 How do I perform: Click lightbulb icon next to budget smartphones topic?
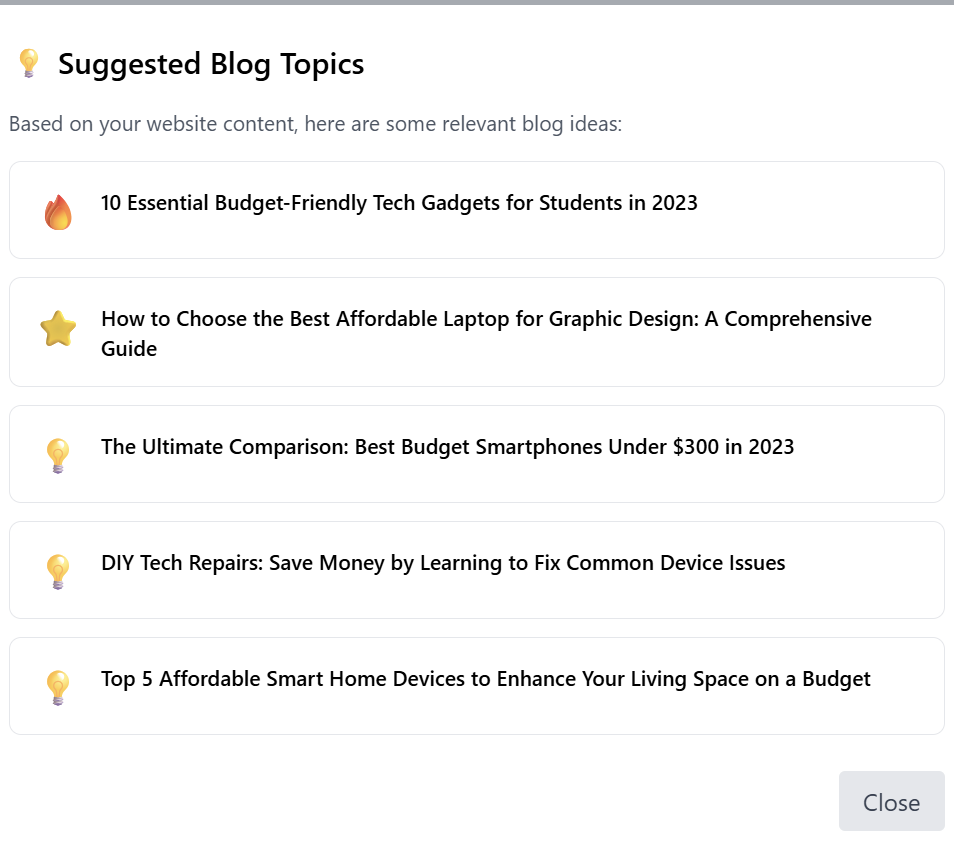click(x=58, y=456)
